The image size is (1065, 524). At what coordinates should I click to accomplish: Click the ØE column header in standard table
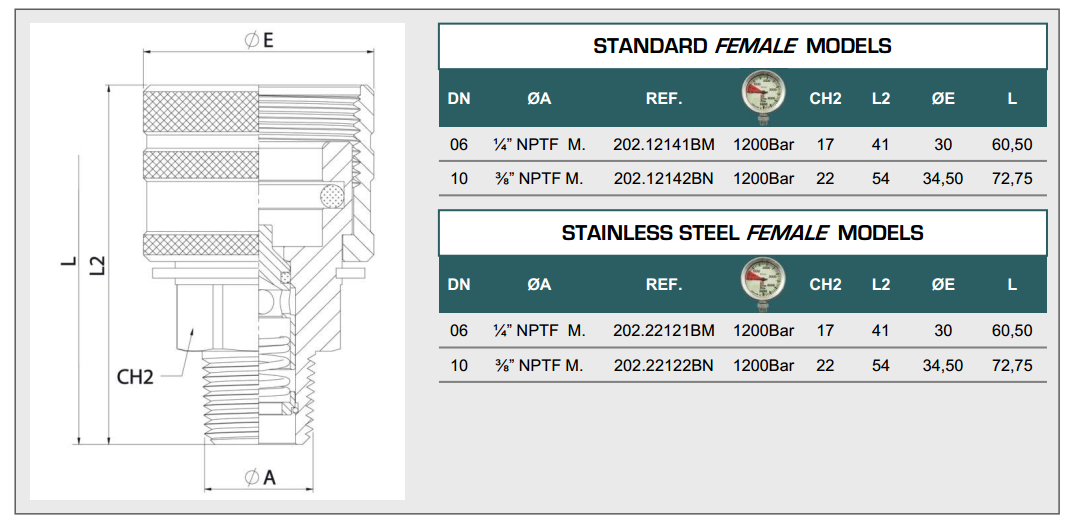click(x=942, y=98)
